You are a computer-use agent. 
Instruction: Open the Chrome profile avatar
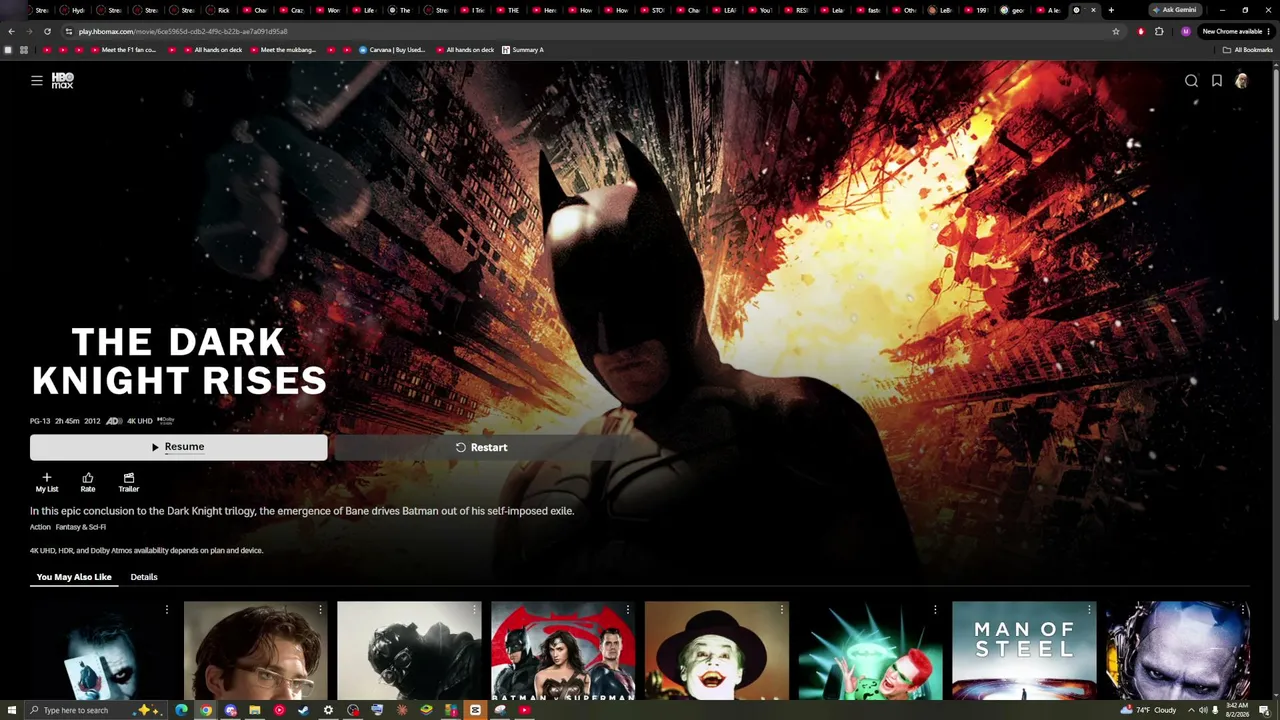[x=1186, y=31]
